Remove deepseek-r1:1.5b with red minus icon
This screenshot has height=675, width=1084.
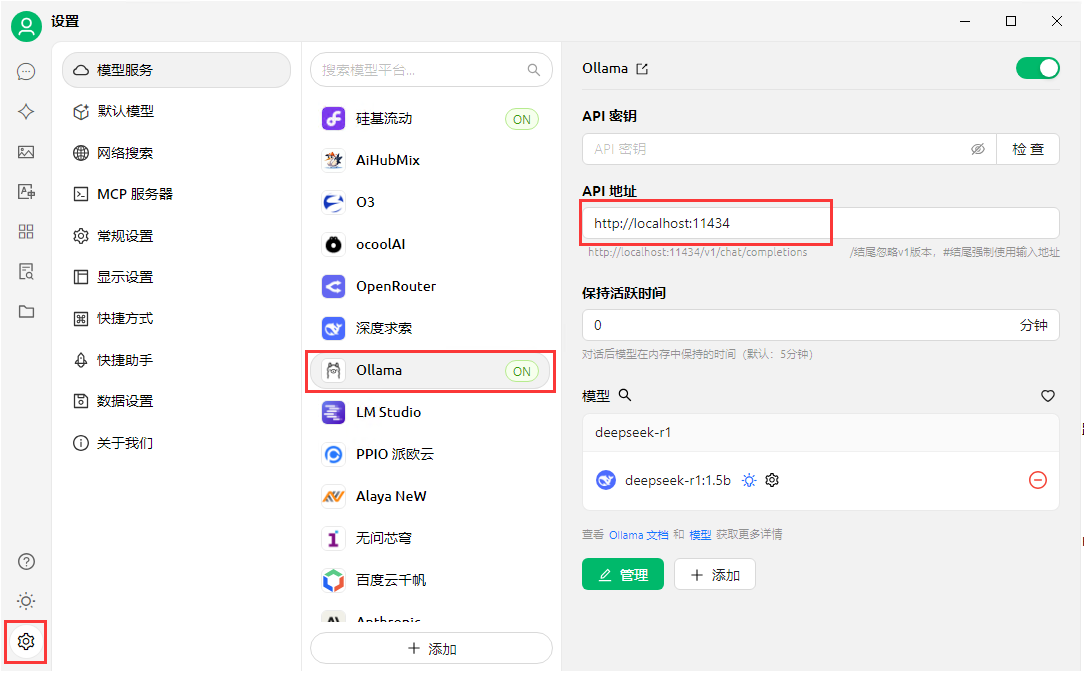point(1038,480)
